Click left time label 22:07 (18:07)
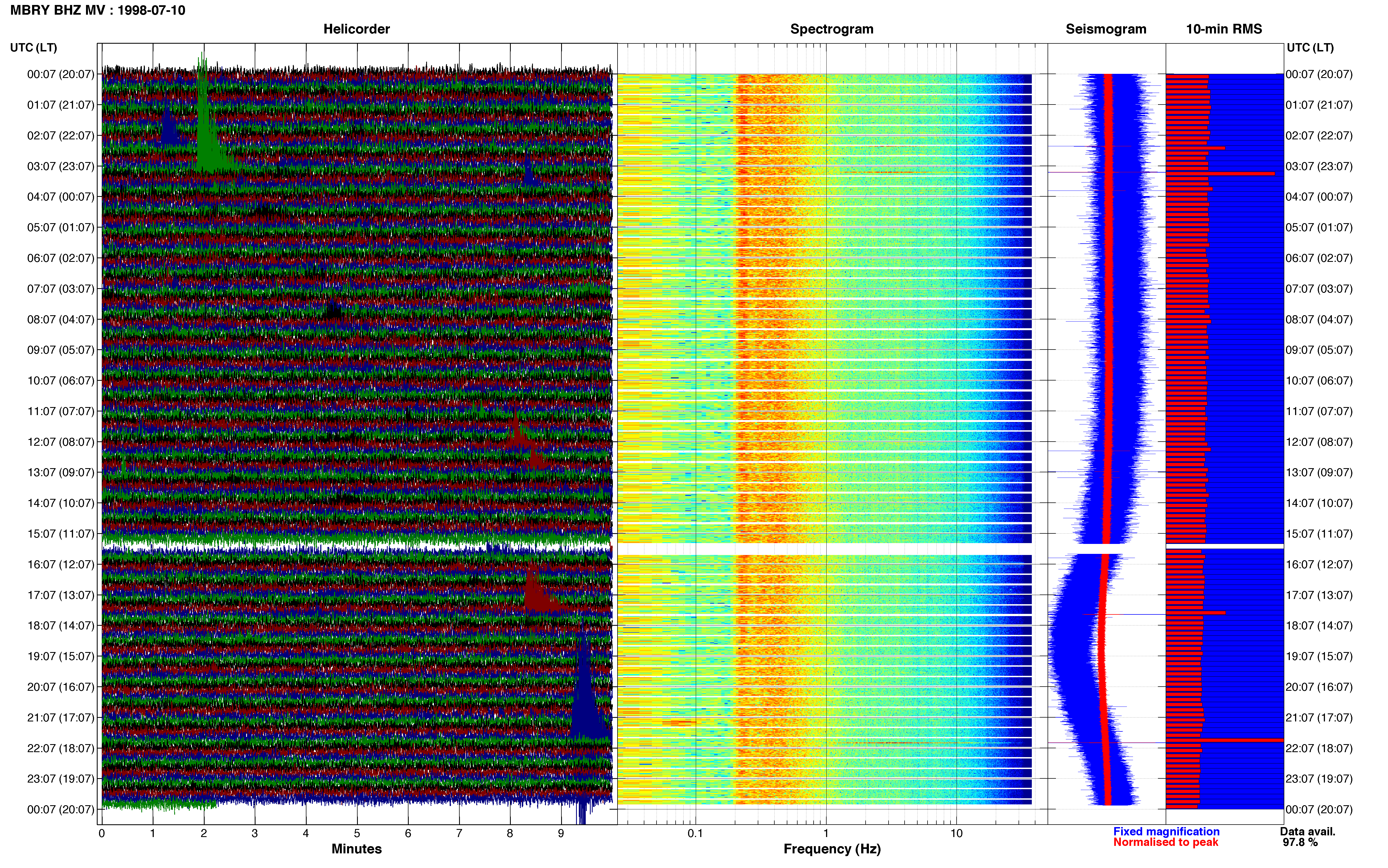 click(x=61, y=748)
